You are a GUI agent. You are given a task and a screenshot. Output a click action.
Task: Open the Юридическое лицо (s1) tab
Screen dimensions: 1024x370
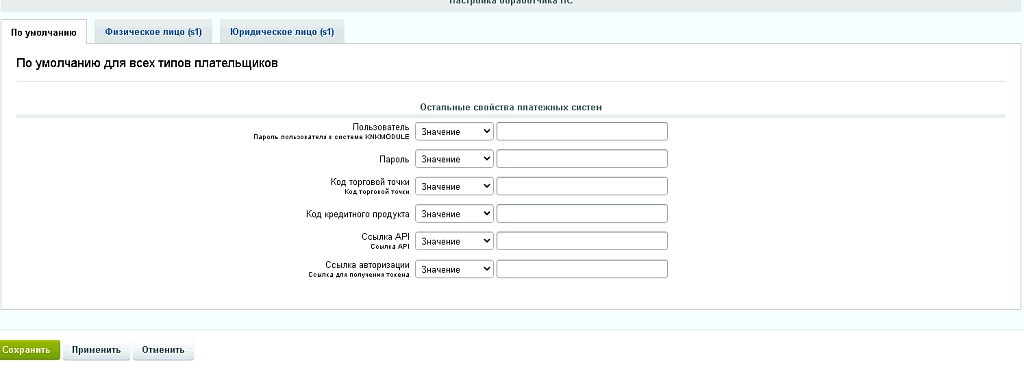[282, 31]
